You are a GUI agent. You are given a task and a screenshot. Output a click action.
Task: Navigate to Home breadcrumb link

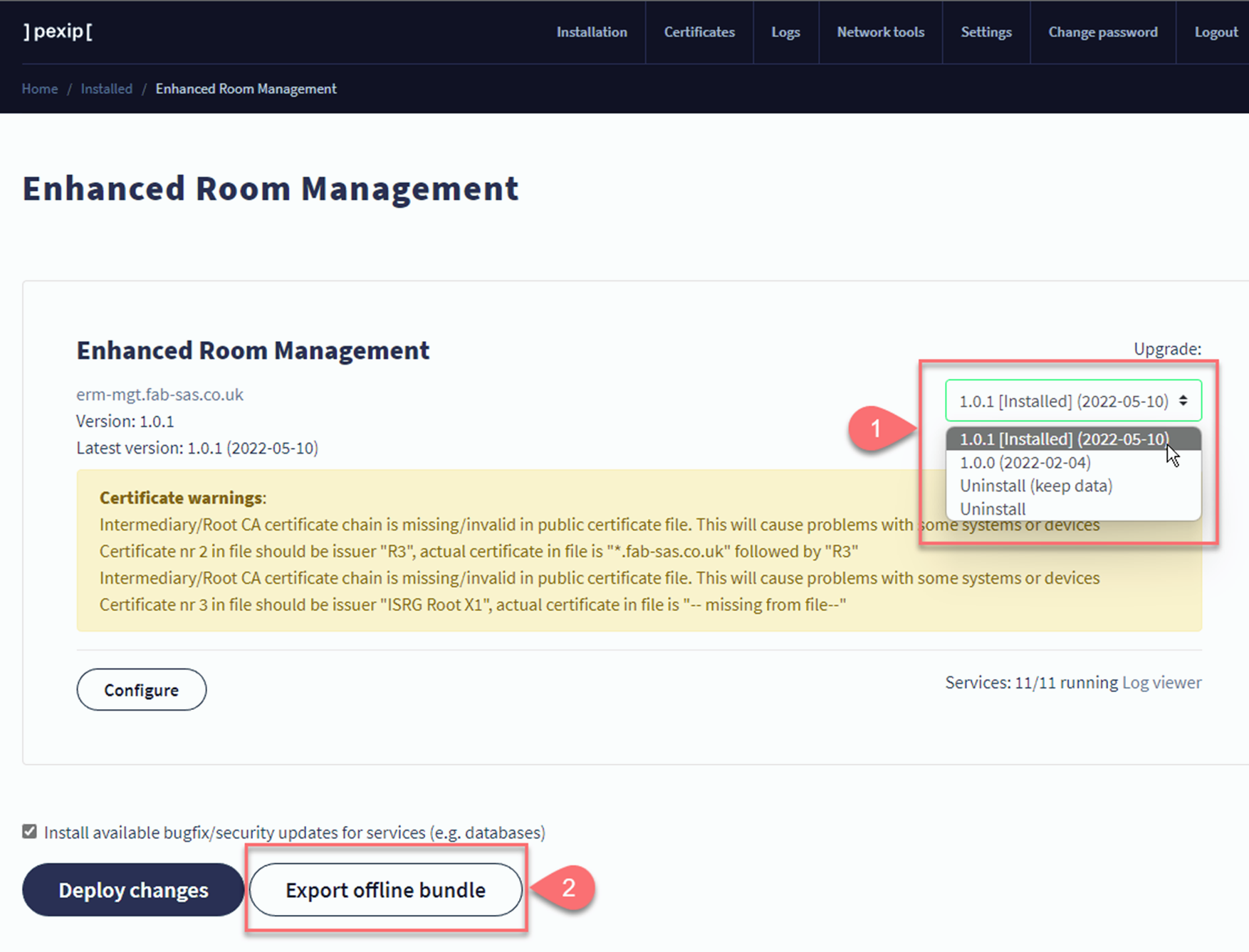[40, 88]
